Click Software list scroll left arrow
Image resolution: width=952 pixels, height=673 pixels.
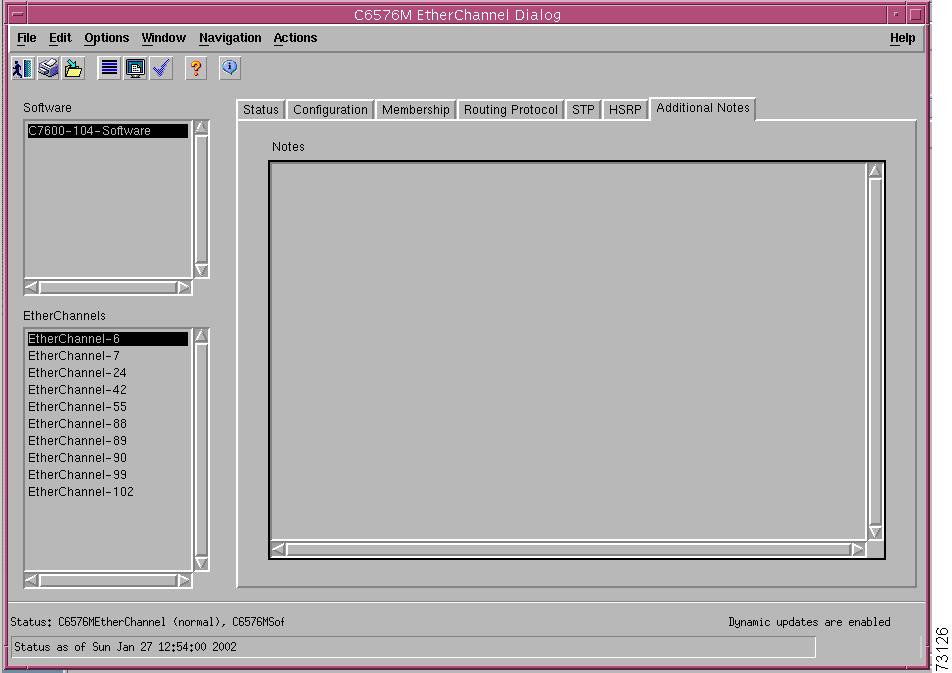click(32, 287)
